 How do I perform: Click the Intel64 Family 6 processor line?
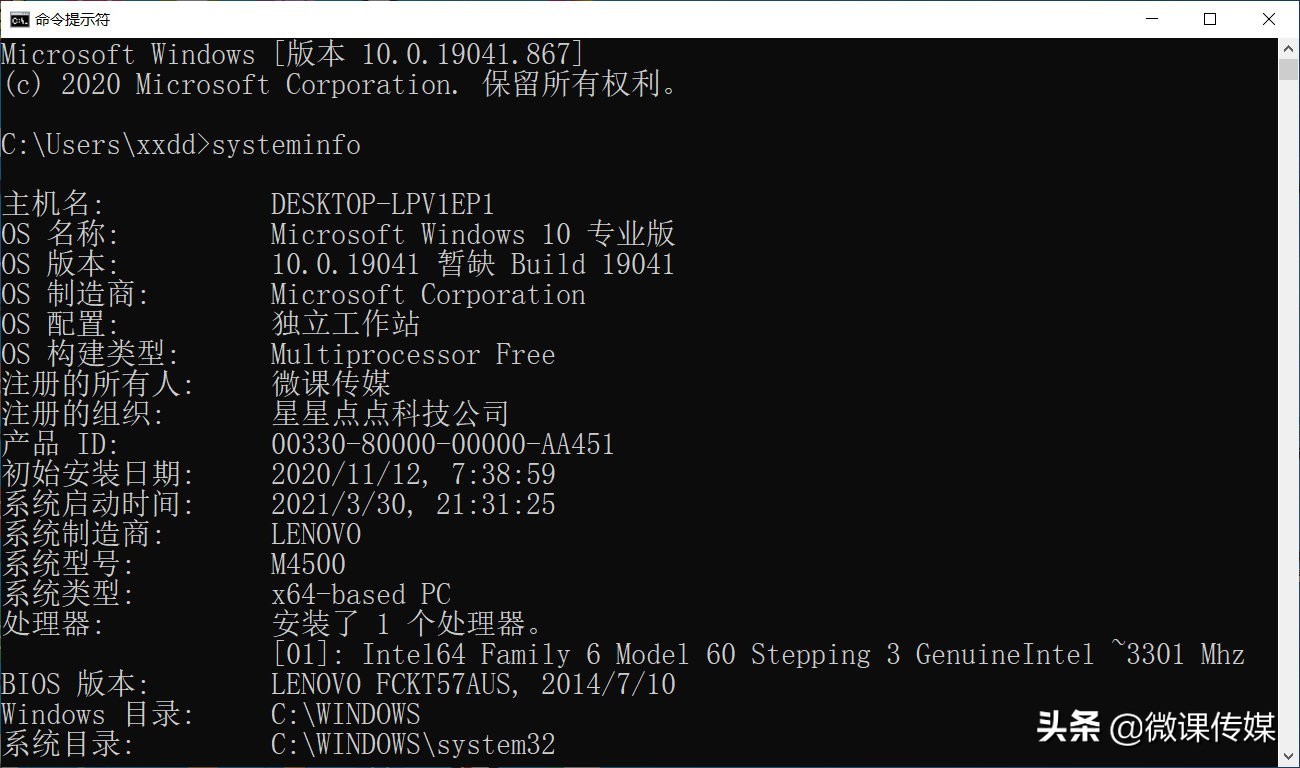pyautogui.click(x=758, y=655)
